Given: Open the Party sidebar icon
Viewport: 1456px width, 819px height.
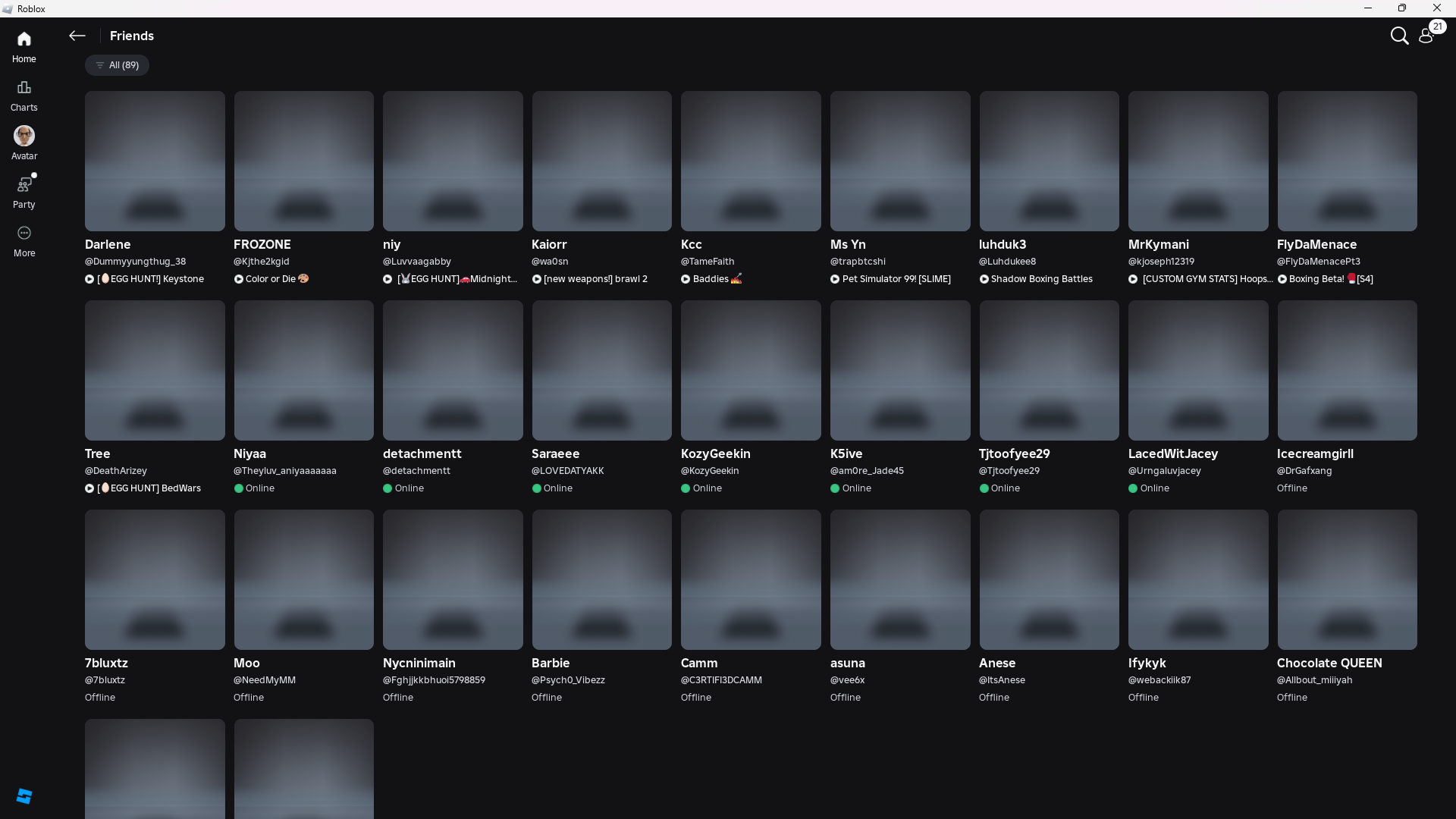Looking at the screenshot, I should tap(24, 185).
